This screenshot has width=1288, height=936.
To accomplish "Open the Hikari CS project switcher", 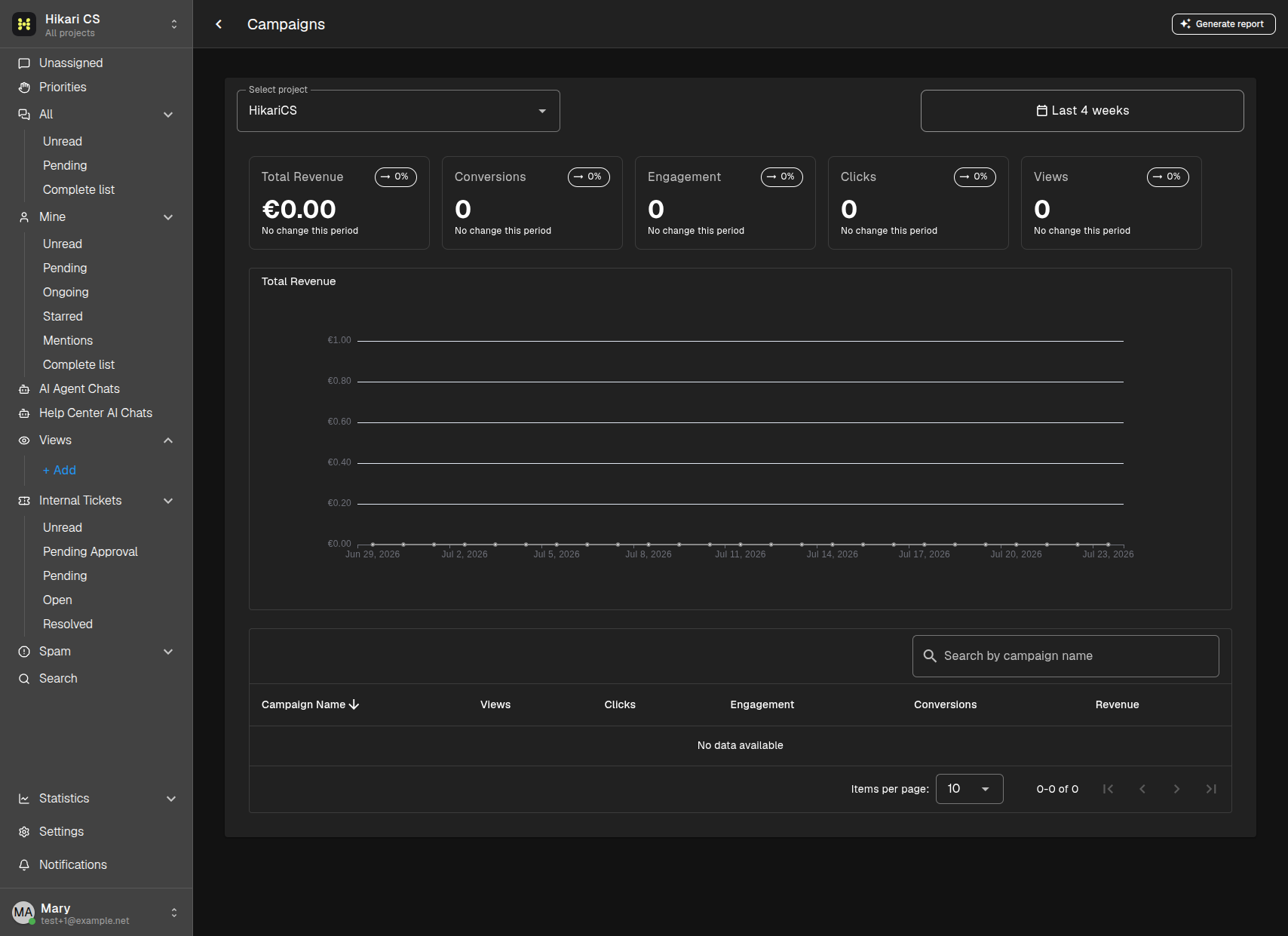I will pyautogui.click(x=174, y=24).
